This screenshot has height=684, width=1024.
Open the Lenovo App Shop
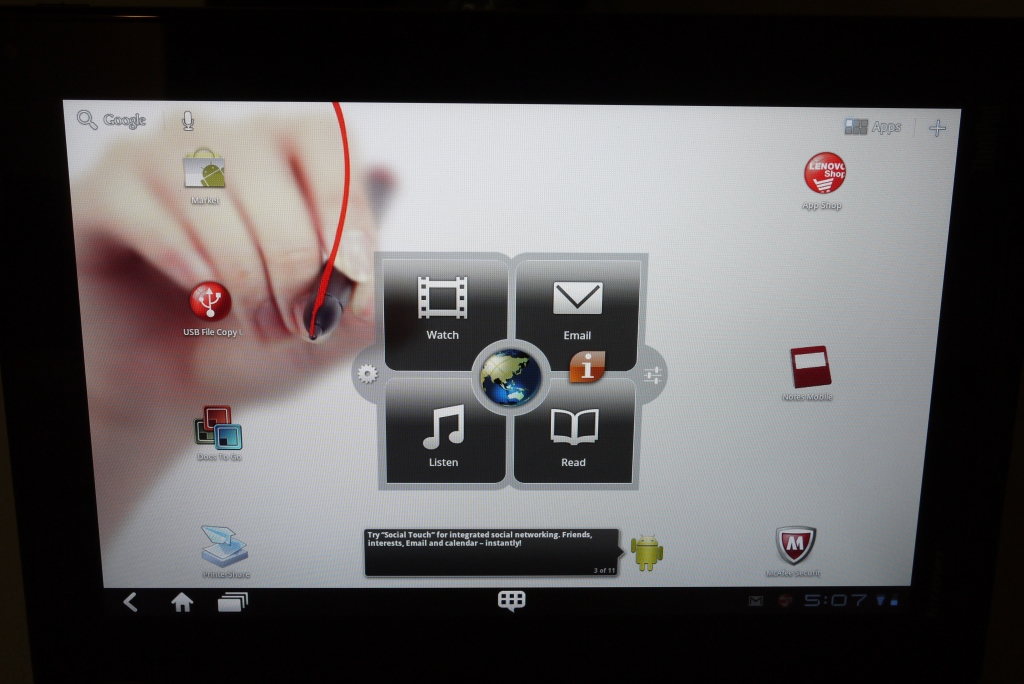824,174
